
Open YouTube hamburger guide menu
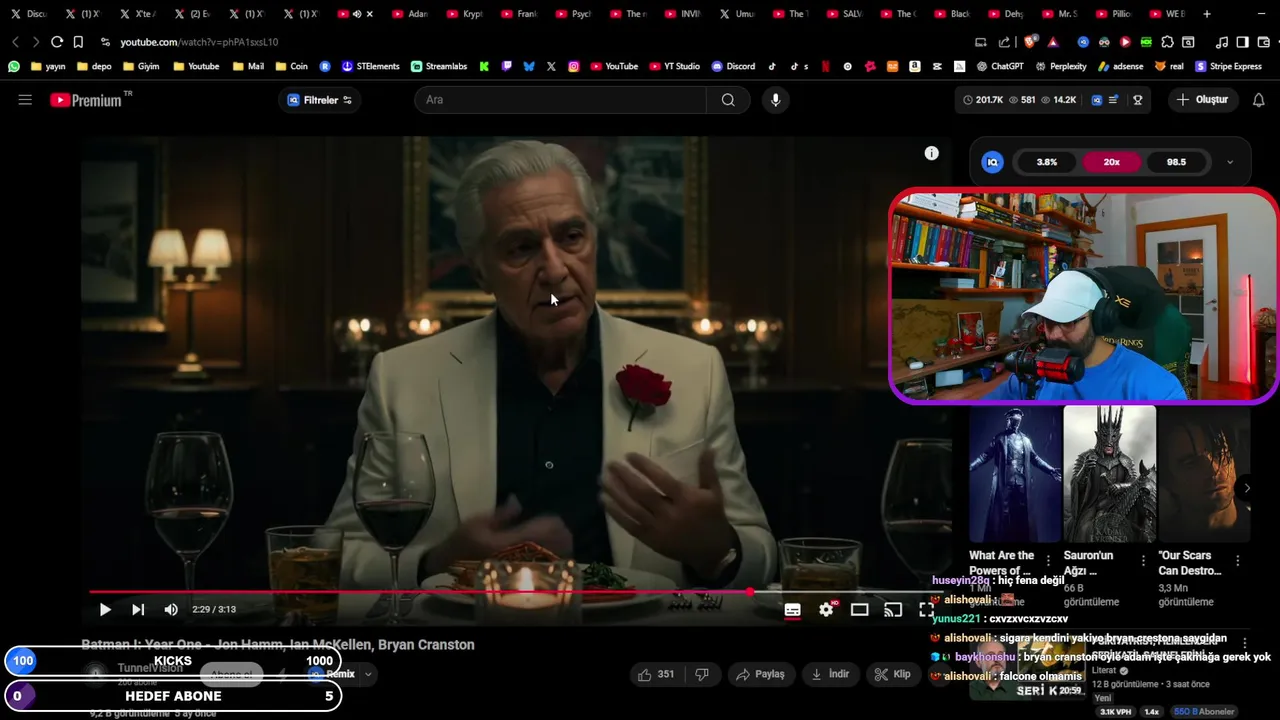(25, 100)
